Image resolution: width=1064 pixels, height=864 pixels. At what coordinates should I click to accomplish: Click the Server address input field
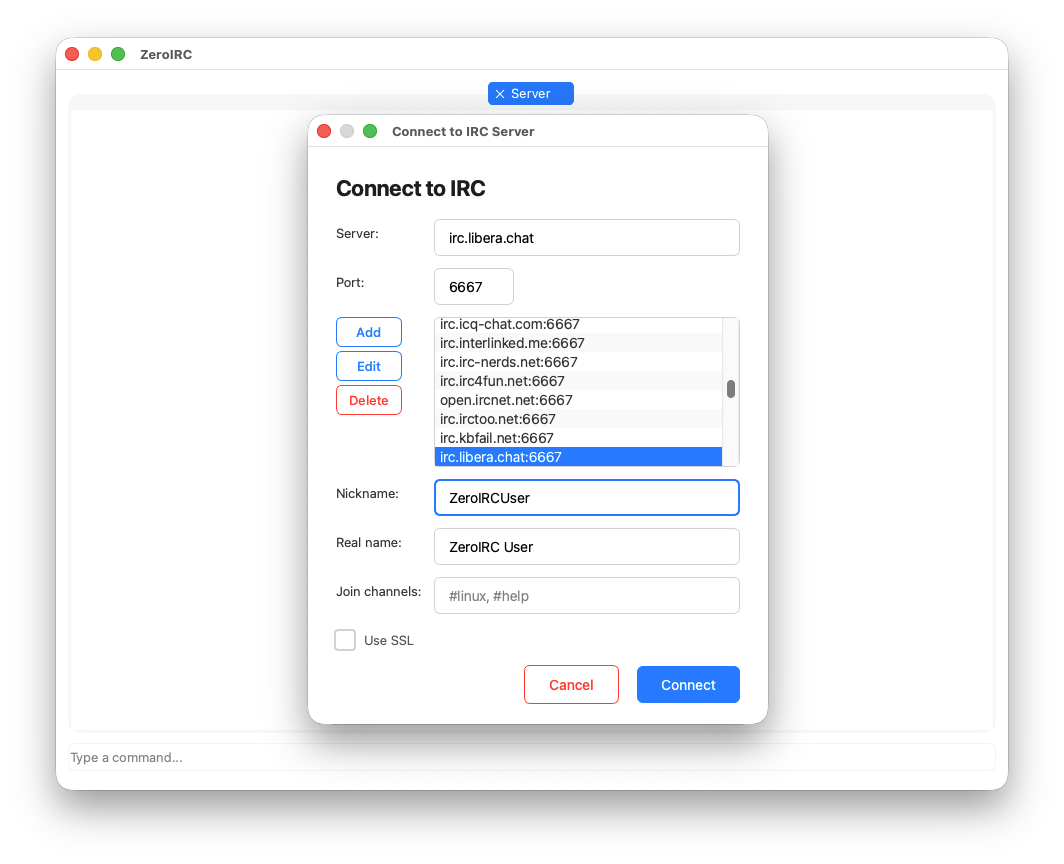[x=586, y=238]
